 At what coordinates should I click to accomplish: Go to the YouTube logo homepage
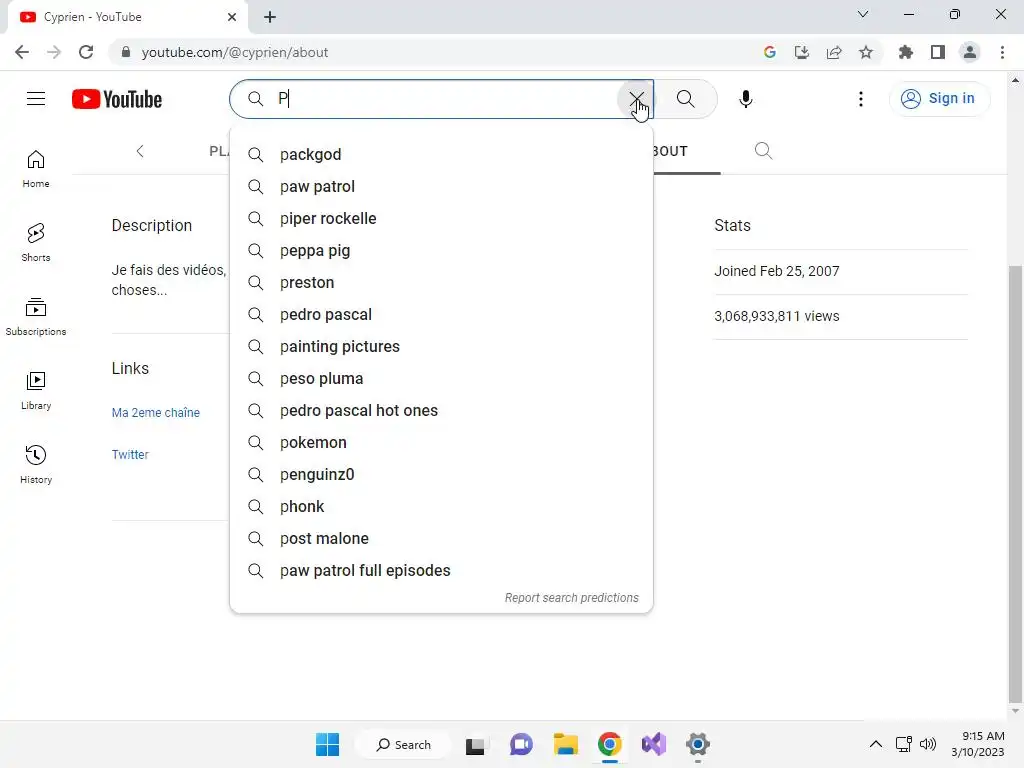point(117,99)
